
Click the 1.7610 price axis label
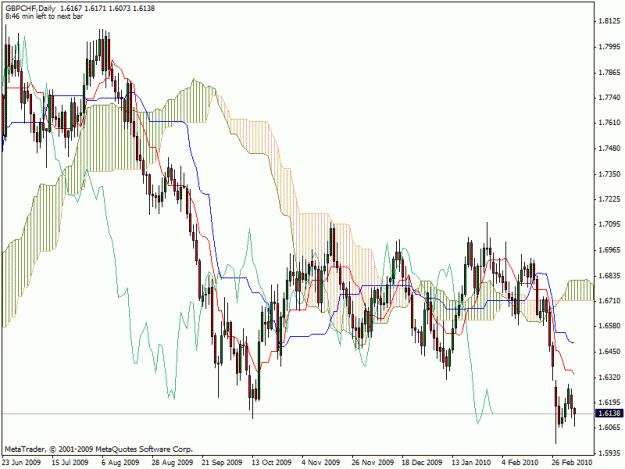610,123
